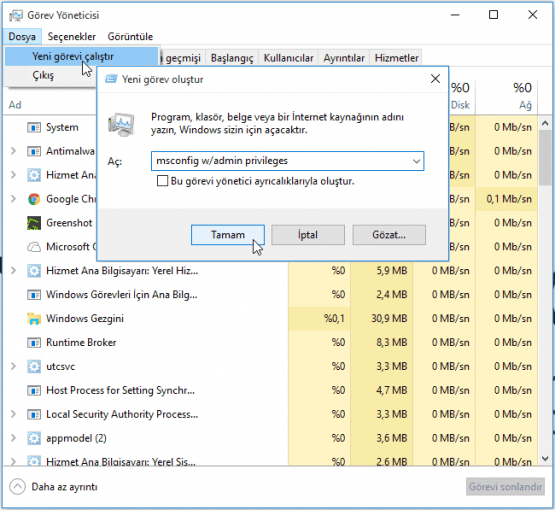Image resolution: width=555 pixels, height=510 pixels.
Task: Click the appmodel (2) gear icon
Action: point(34,439)
